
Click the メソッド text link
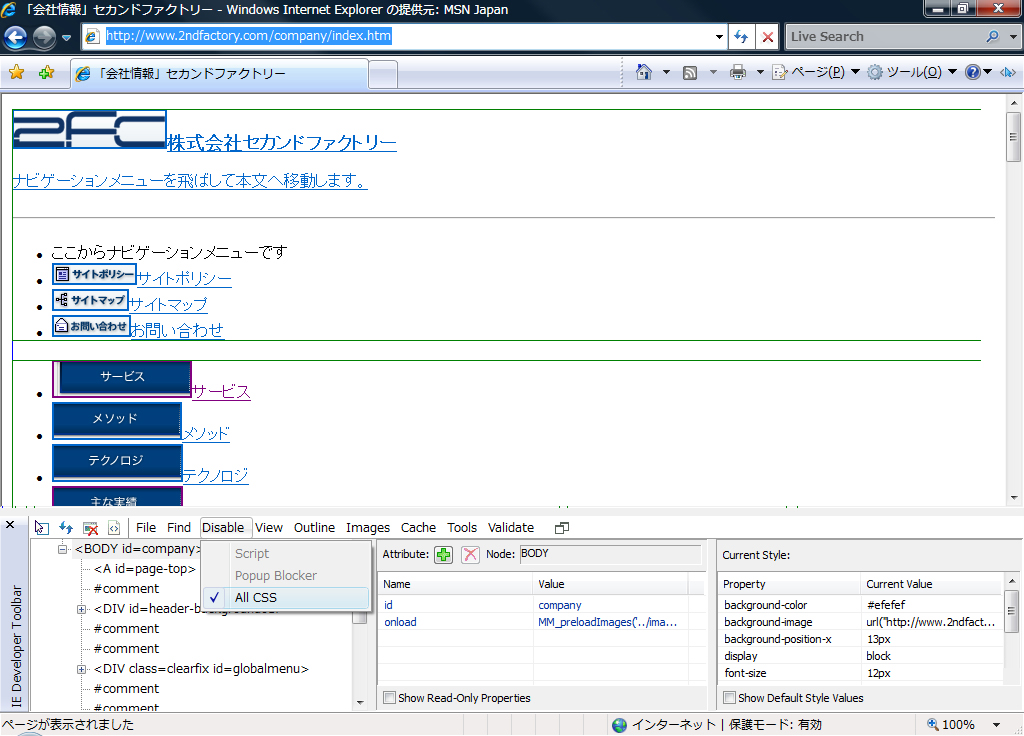pos(206,434)
